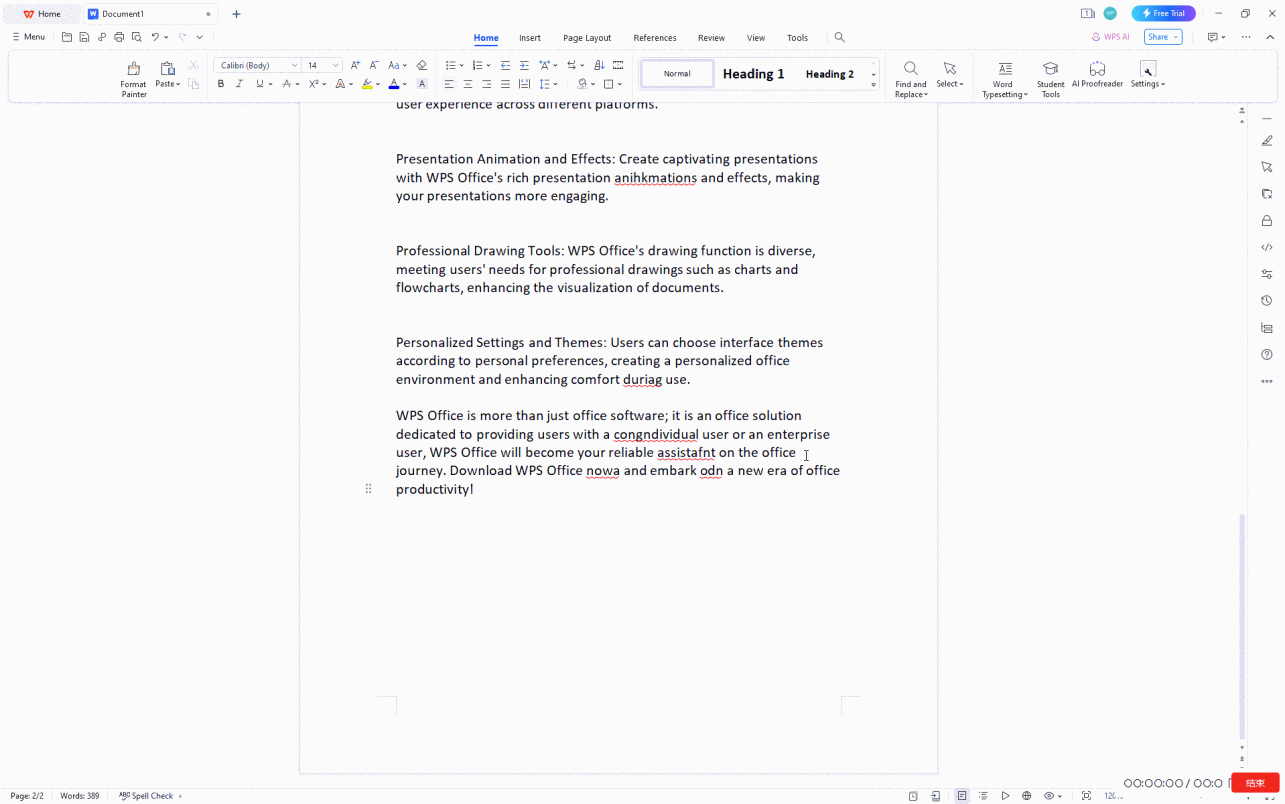Select the lock icon in the right sidebar
Screen dimensions: 1285x804
[1266, 220]
